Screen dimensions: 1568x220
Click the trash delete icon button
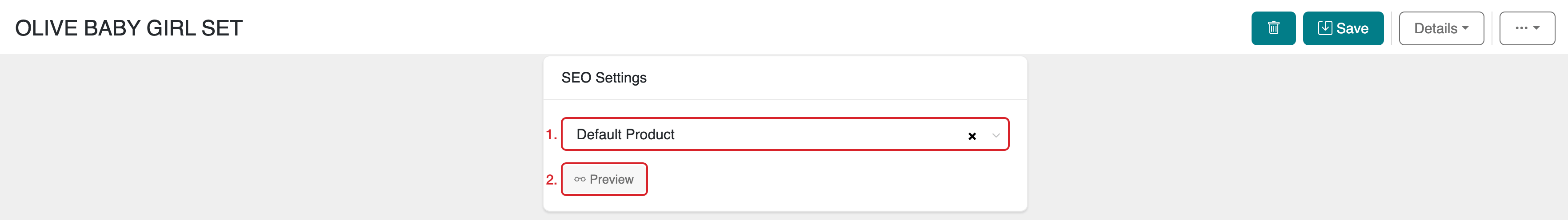point(1273,28)
